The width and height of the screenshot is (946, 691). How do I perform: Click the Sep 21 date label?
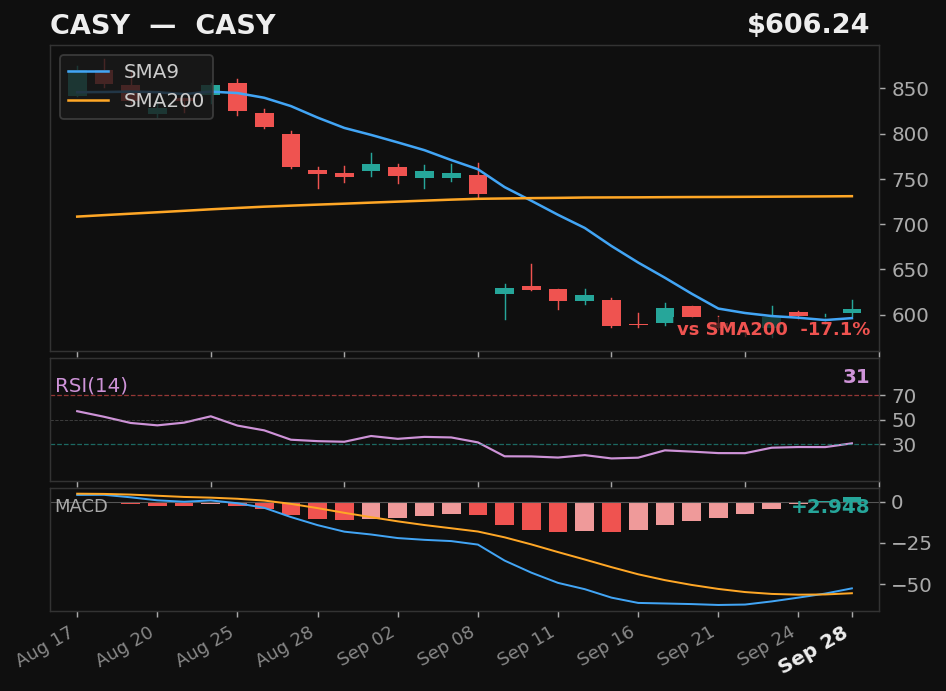pyautogui.click(x=688, y=645)
